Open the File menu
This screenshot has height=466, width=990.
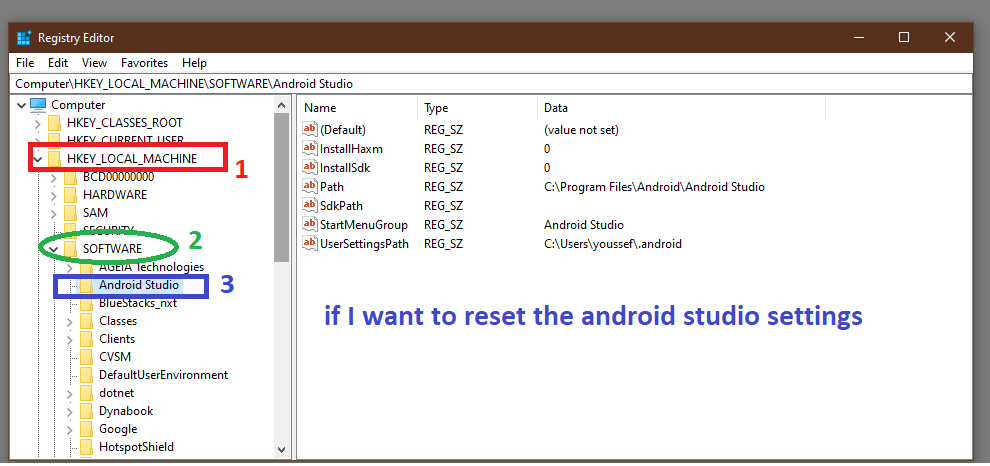pos(25,63)
